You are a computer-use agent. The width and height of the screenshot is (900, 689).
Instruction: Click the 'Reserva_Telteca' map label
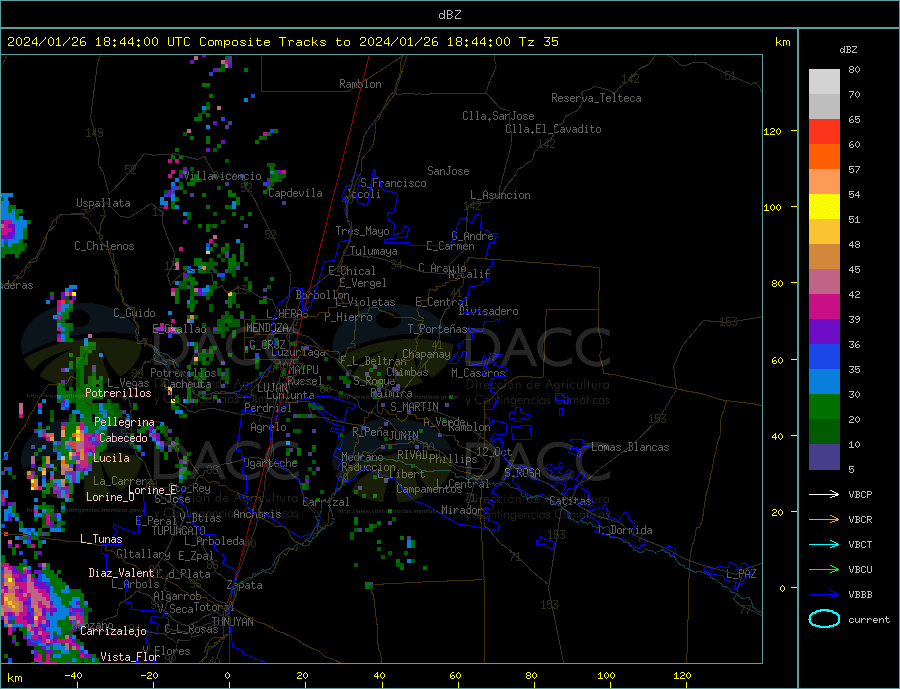point(596,98)
